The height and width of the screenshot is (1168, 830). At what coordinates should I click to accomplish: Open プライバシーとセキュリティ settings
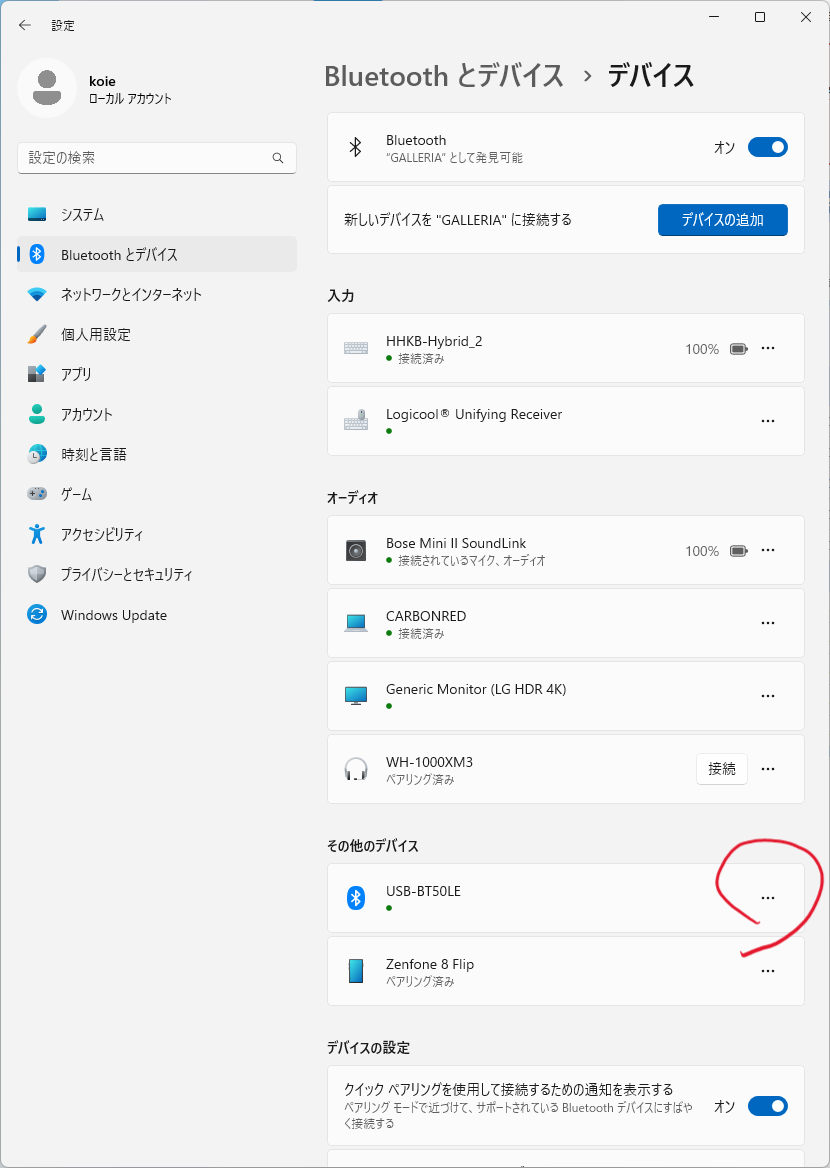[x=156, y=574]
